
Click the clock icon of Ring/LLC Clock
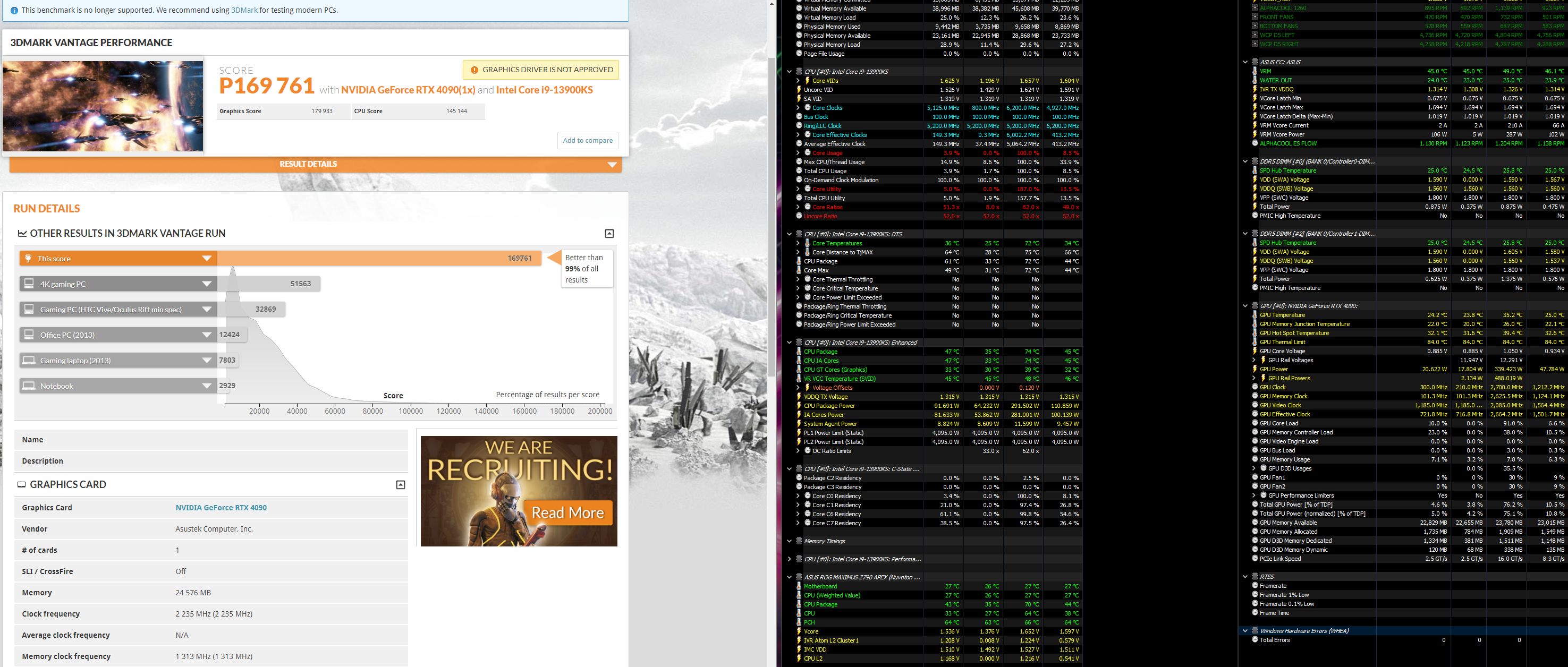[799, 126]
